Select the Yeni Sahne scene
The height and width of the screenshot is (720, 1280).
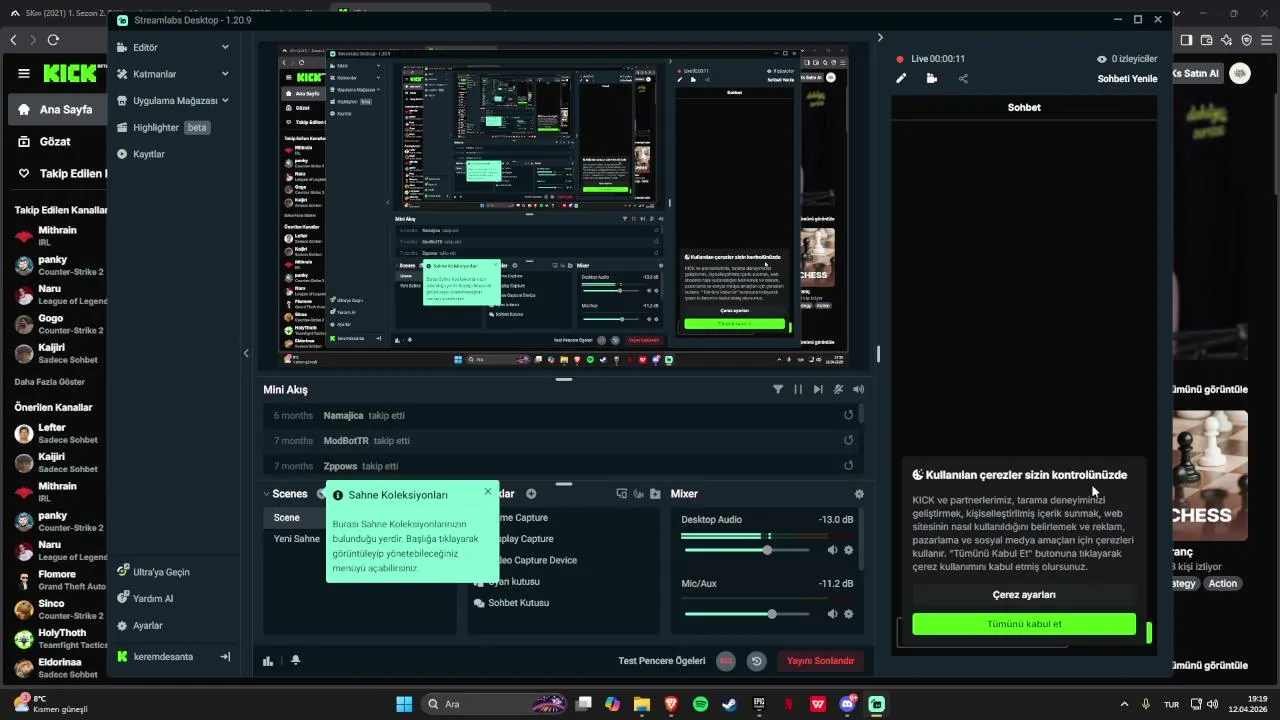296,539
